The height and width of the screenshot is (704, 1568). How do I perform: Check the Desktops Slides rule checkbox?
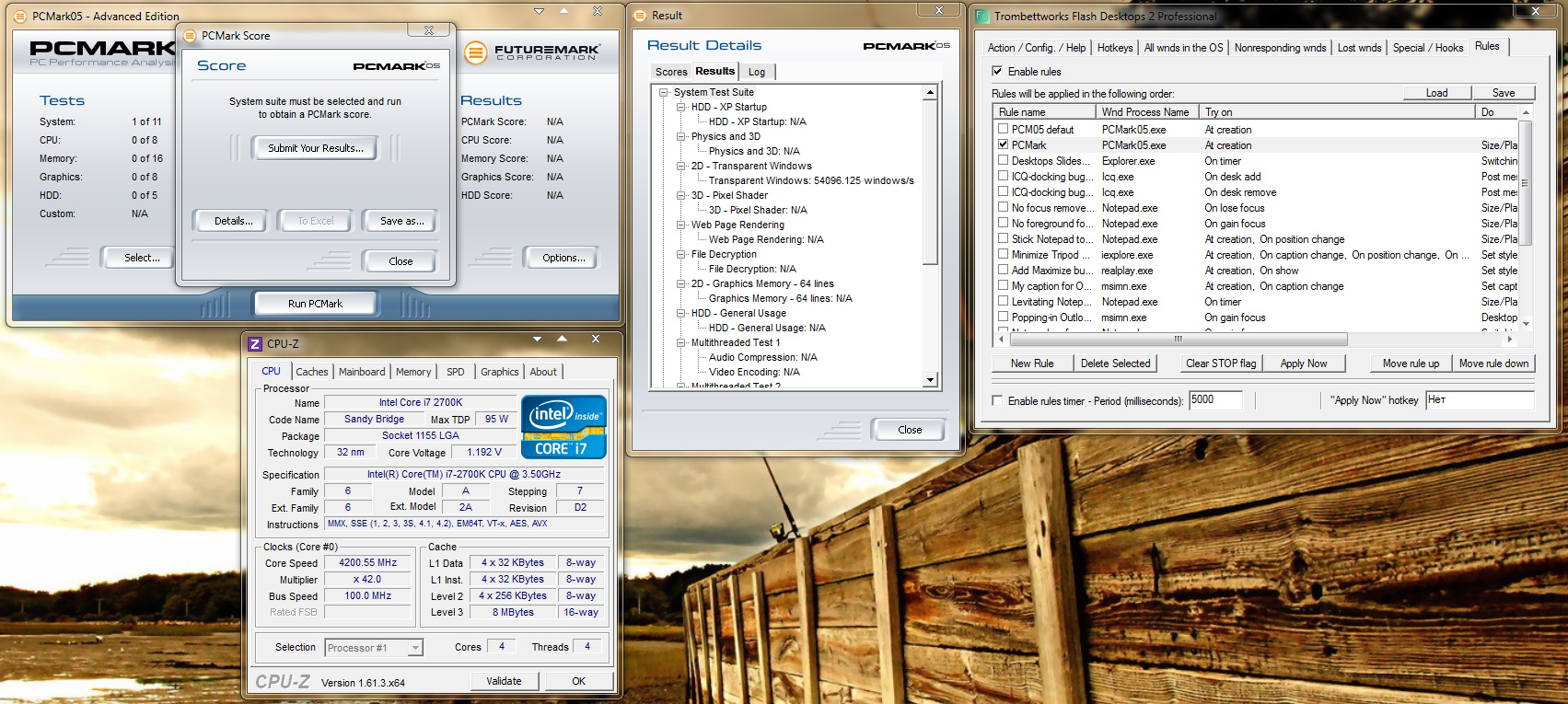pyautogui.click(x=1004, y=160)
